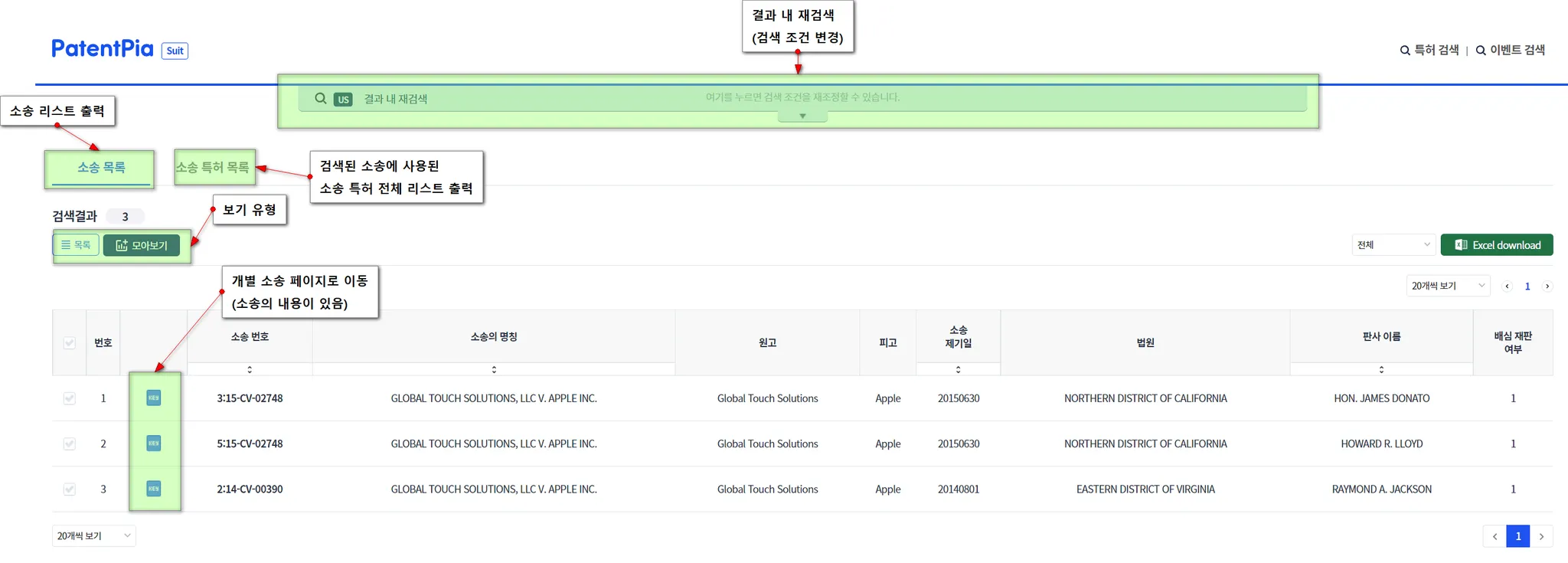Image resolution: width=1568 pixels, height=563 pixels.
Task: Click case number 5:15-CV-02748
Action: coord(250,444)
